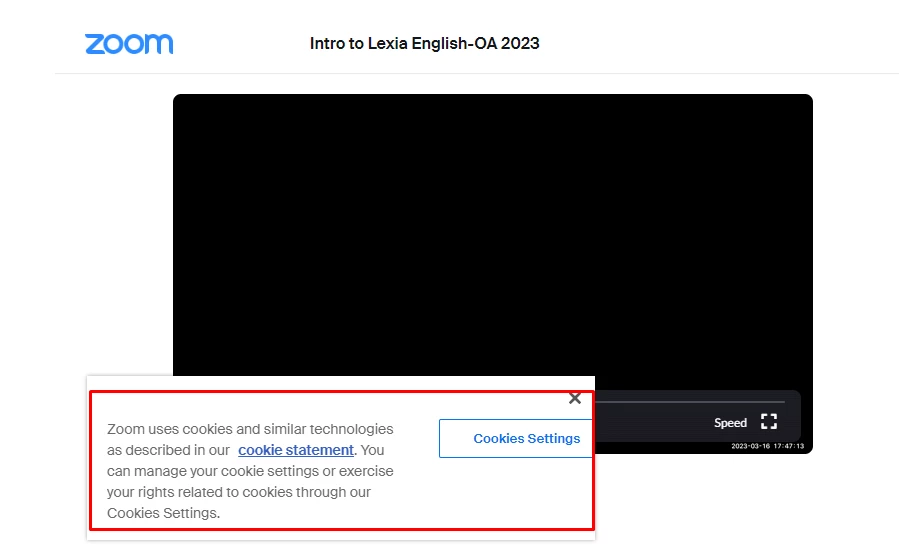Open the cookie statement link
Screen dimensions: 899x552
(296, 450)
